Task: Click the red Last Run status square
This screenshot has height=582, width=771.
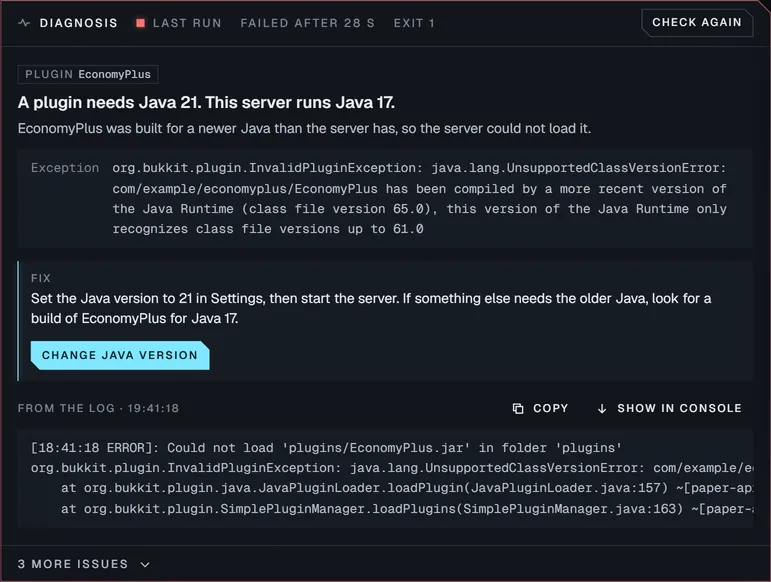Action: click(x=141, y=23)
